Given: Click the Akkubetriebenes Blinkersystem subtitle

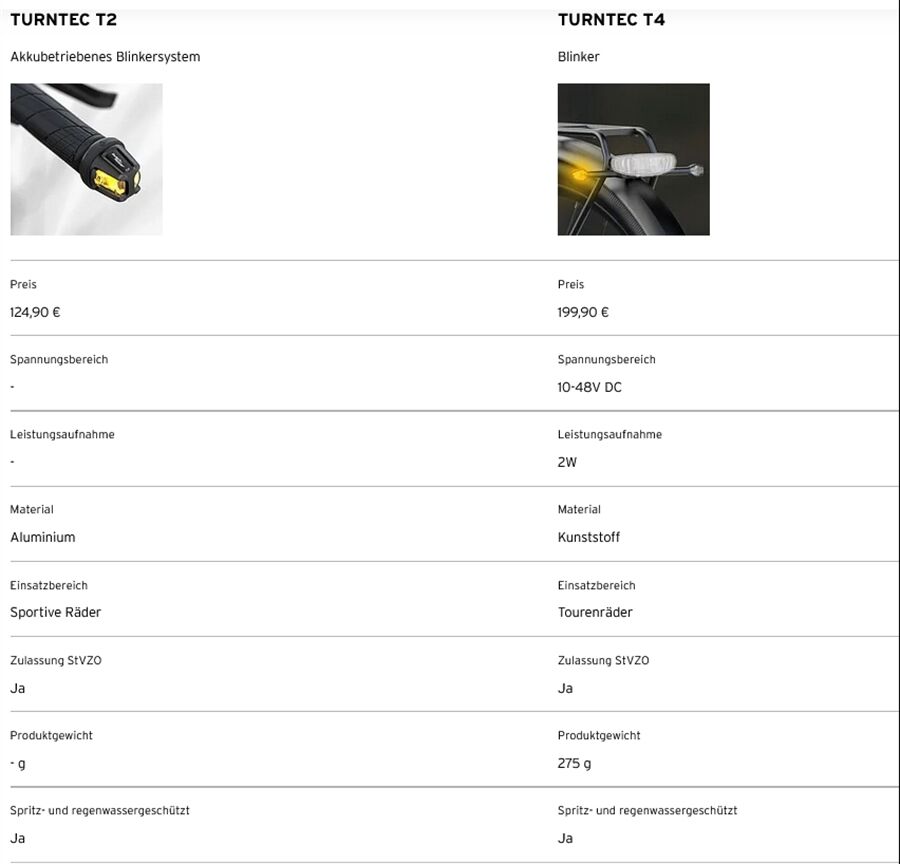Looking at the screenshot, I should pyautogui.click(x=105, y=57).
